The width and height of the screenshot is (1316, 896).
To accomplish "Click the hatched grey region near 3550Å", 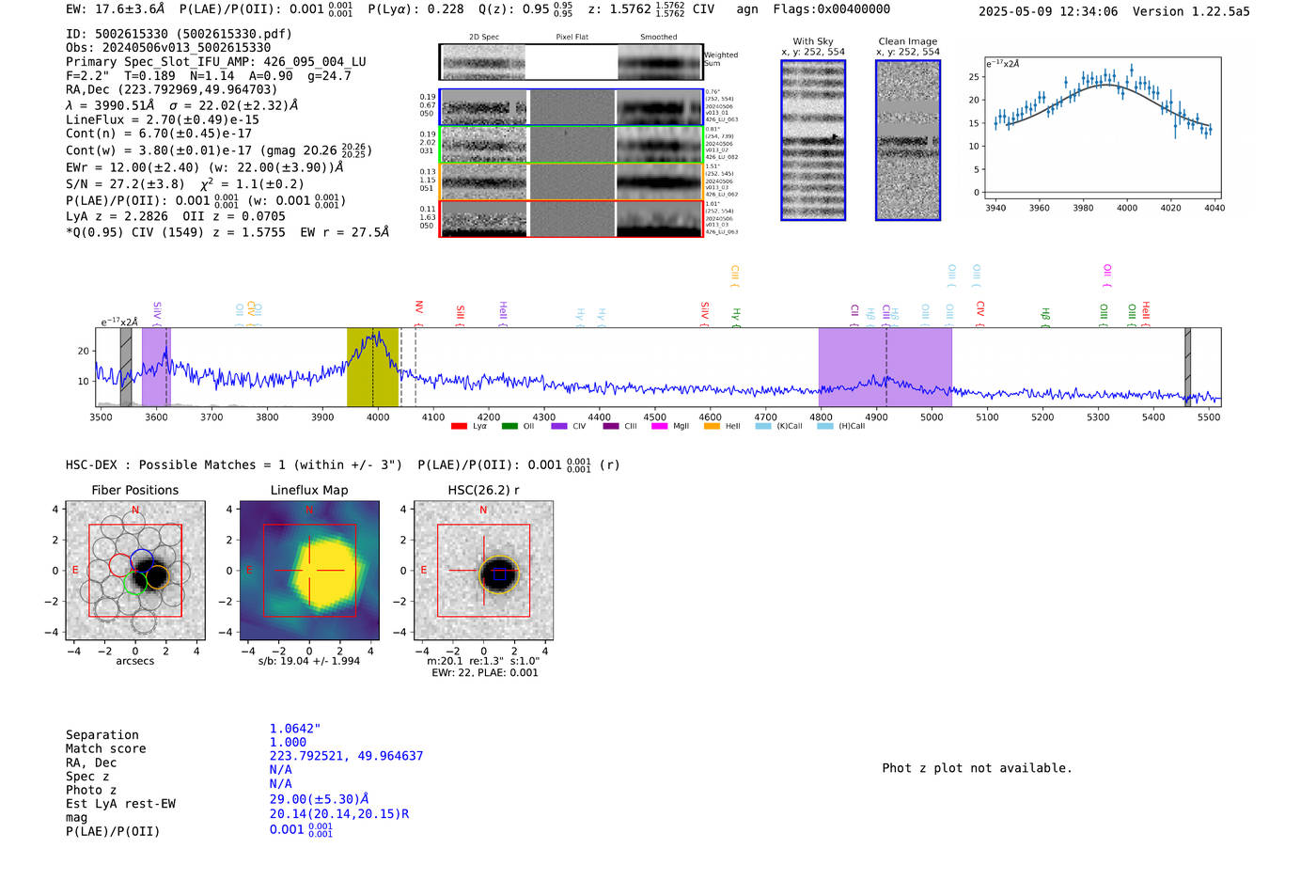I will click(126, 367).
